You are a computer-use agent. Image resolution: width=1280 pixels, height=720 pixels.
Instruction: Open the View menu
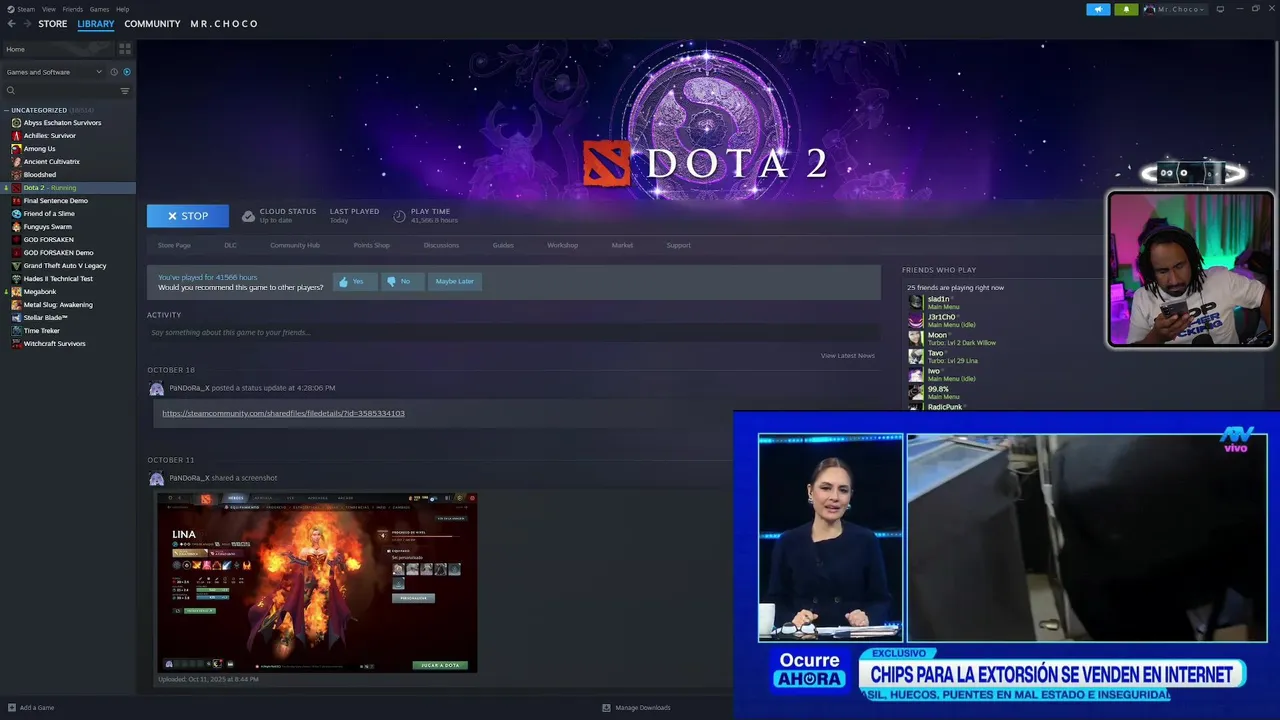coord(48,9)
